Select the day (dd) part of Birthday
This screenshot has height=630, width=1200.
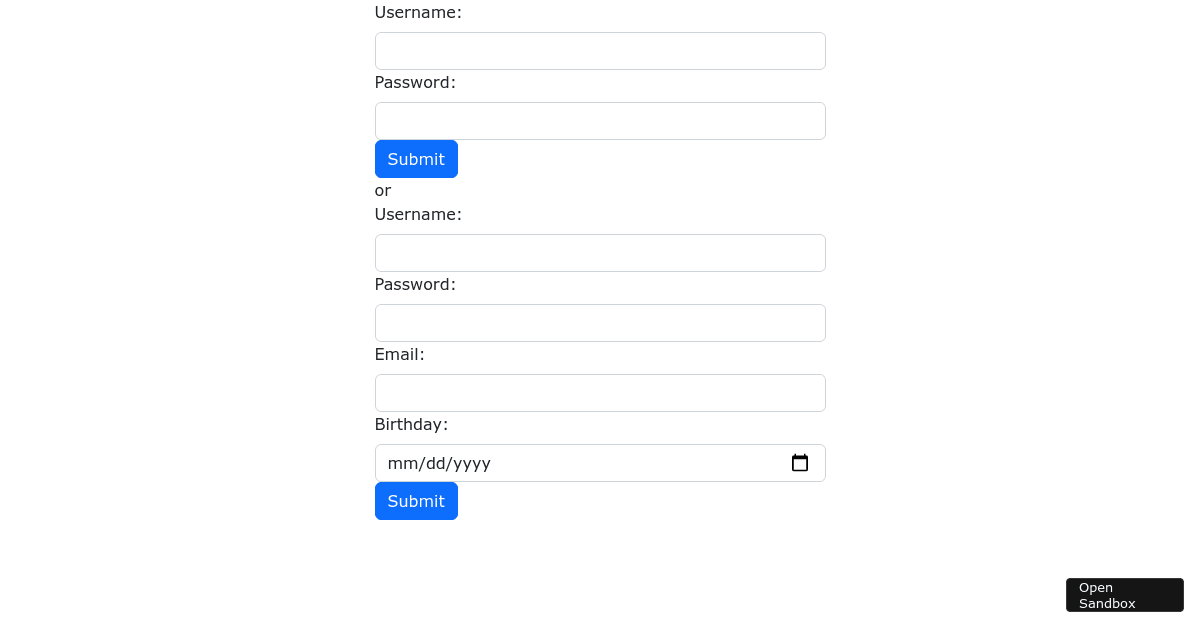(x=432, y=463)
